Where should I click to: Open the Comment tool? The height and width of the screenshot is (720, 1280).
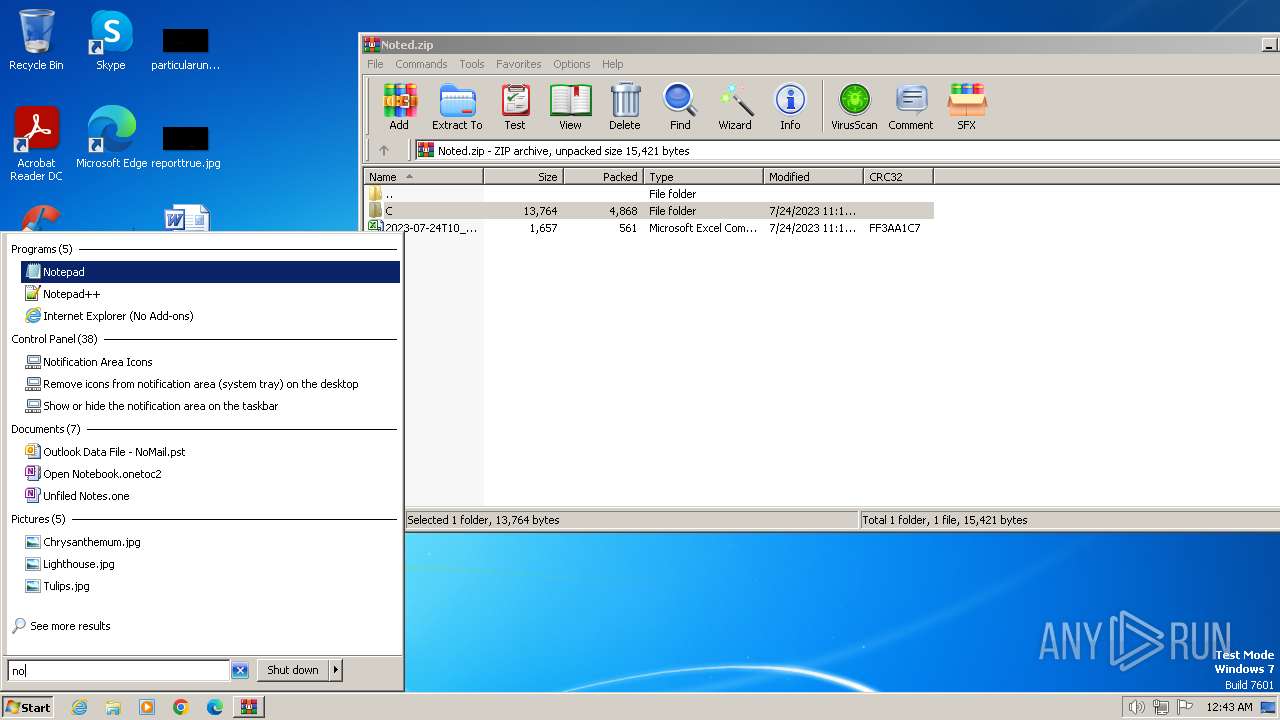coord(911,107)
